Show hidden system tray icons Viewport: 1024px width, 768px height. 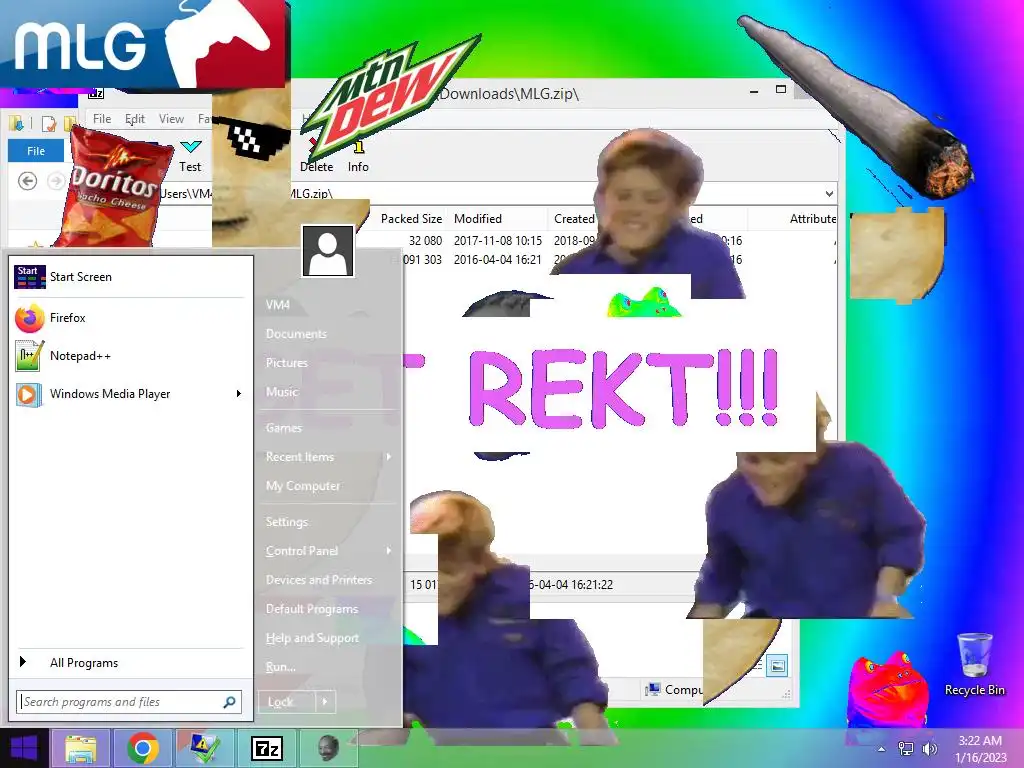[x=882, y=749]
